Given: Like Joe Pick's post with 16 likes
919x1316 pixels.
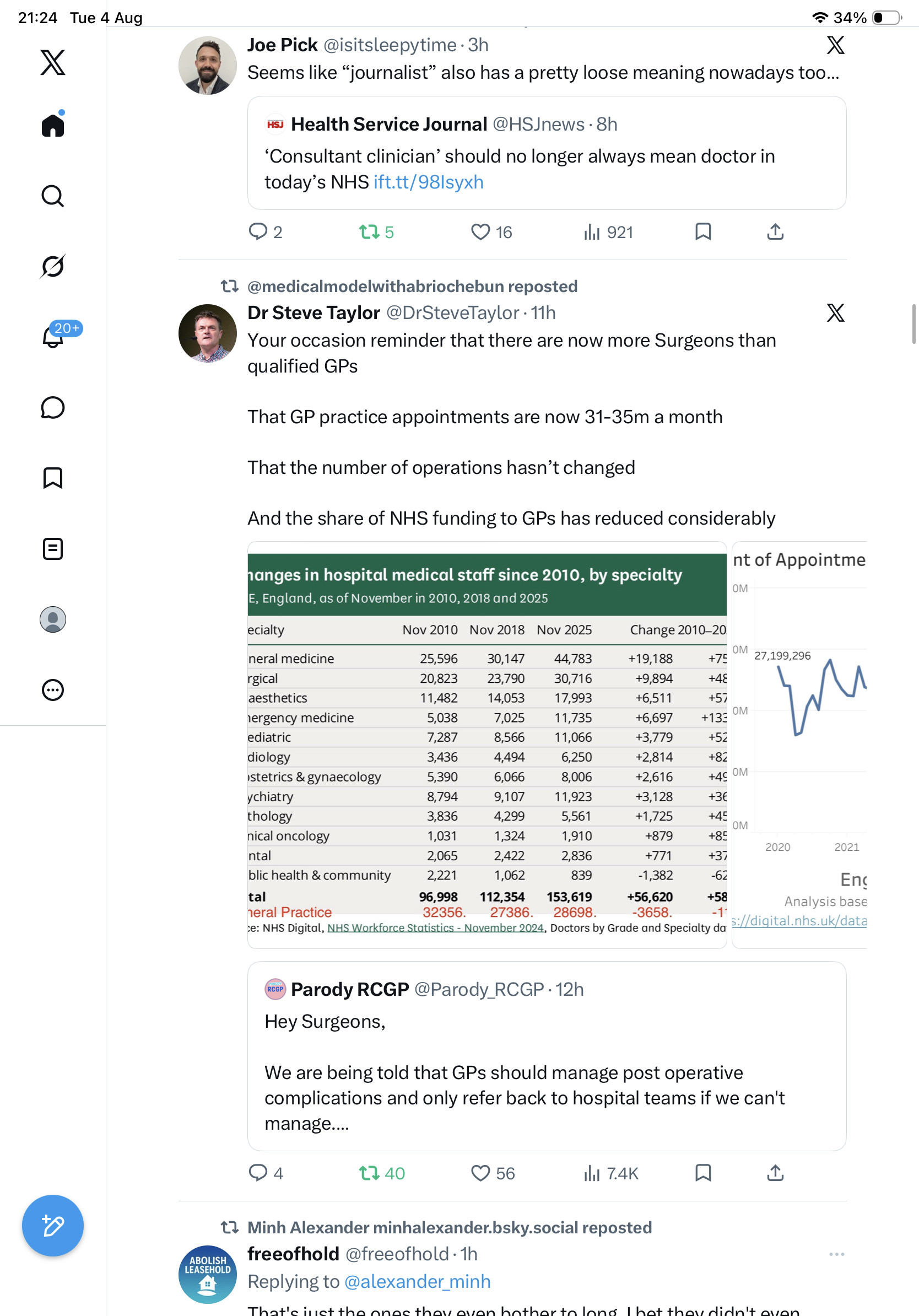Looking at the screenshot, I should click(491, 232).
